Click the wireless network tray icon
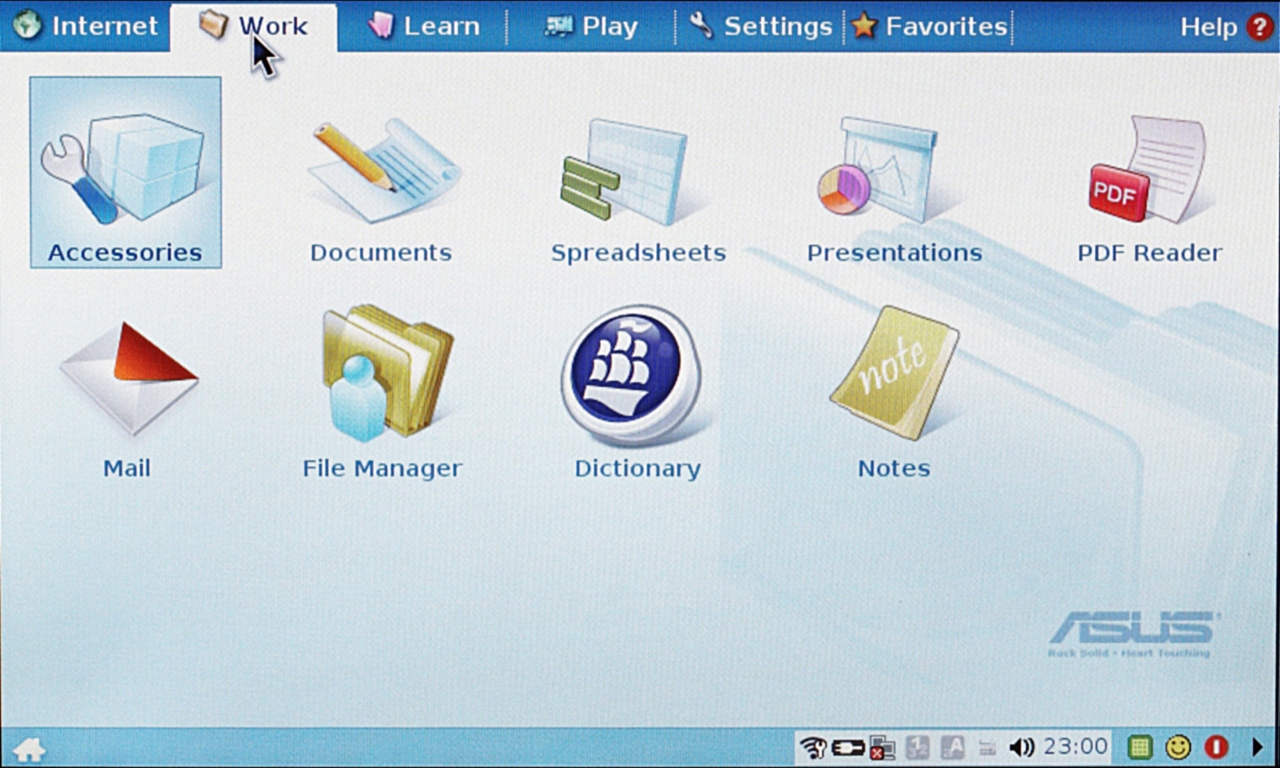 pos(813,747)
